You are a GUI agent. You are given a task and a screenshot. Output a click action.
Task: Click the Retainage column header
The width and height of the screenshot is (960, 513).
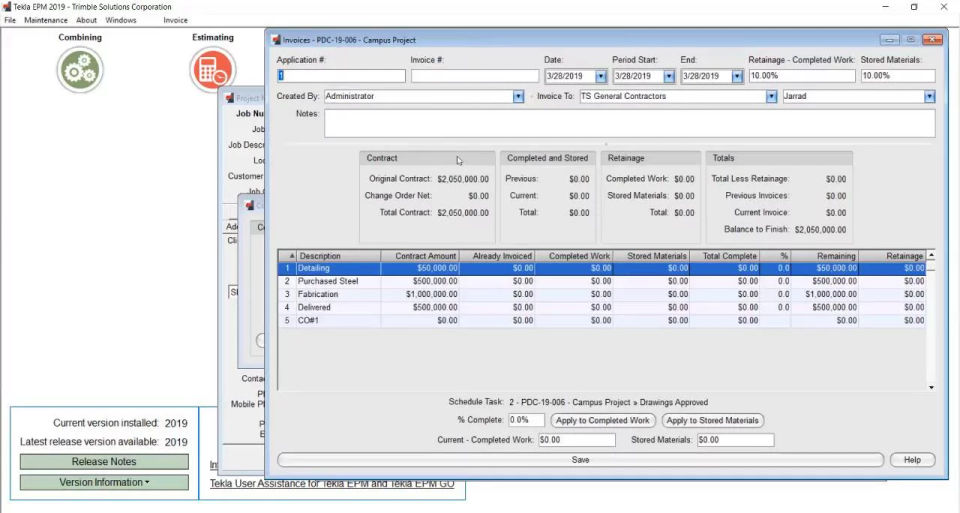point(891,256)
